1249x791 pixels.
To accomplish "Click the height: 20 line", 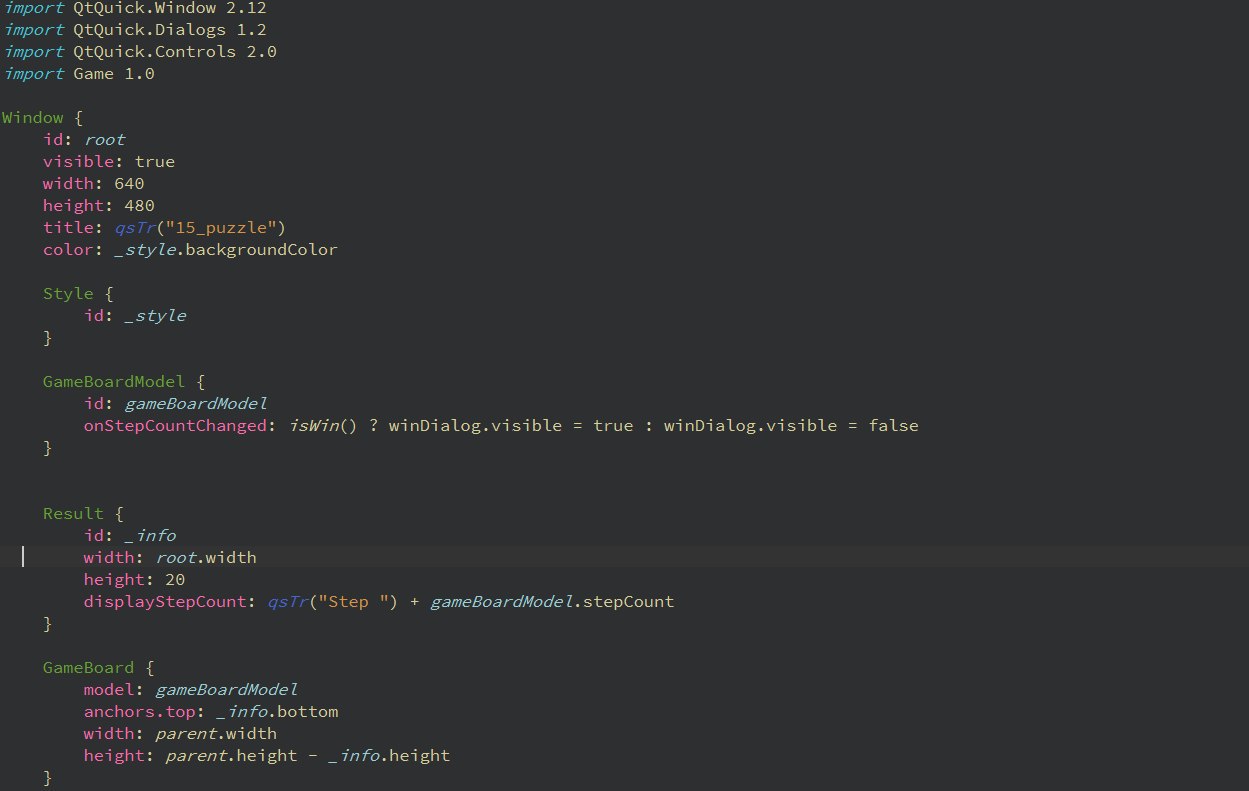I will (x=135, y=579).
